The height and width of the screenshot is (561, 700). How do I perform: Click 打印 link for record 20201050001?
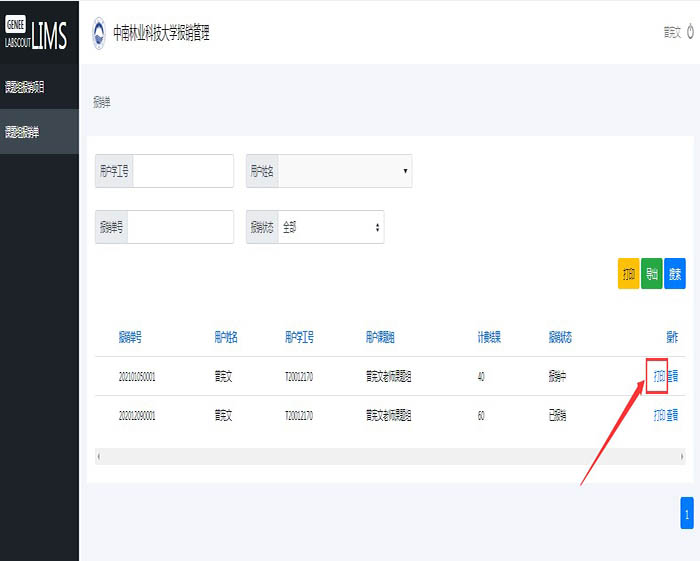click(x=659, y=376)
